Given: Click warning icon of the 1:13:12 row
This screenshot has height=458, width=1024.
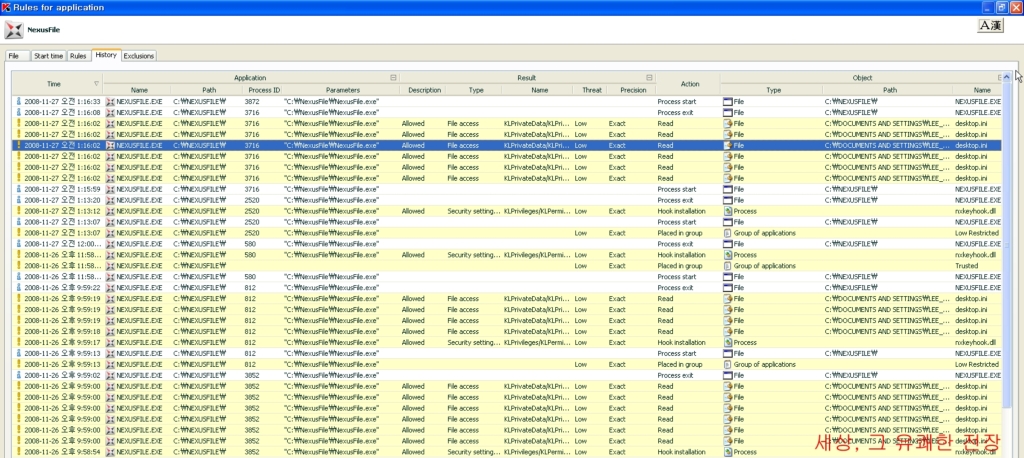Looking at the screenshot, I should click(19, 211).
